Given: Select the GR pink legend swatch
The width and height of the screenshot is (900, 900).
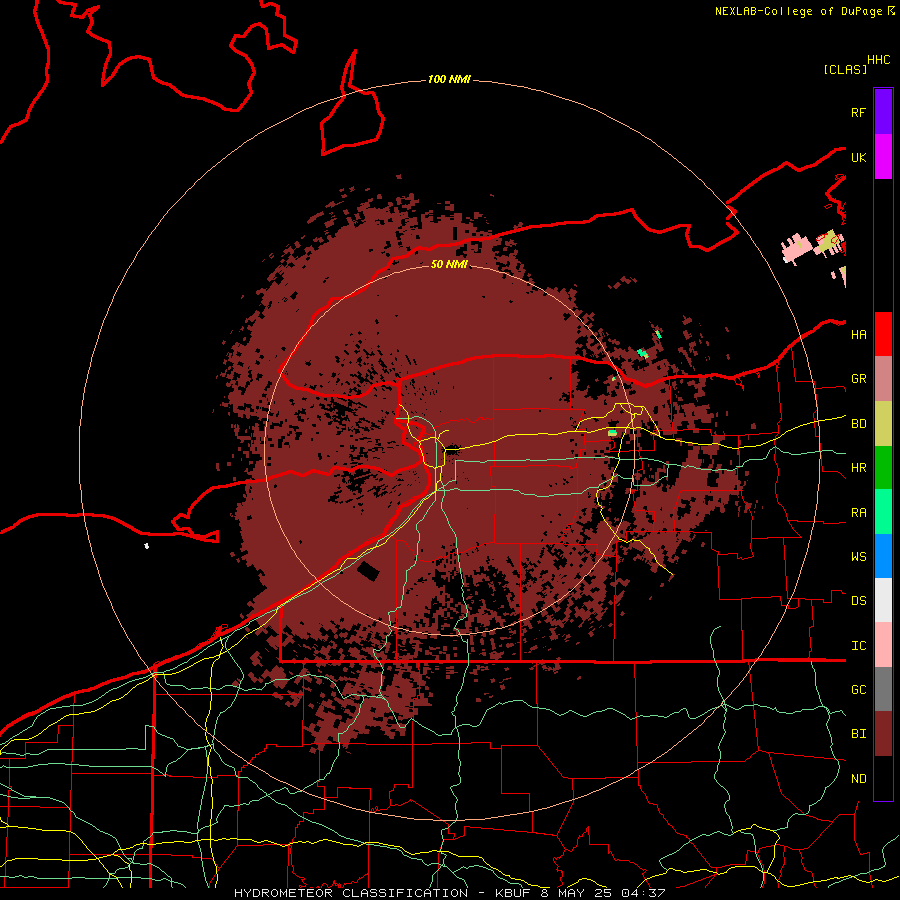Looking at the screenshot, I should (x=883, y=379).
